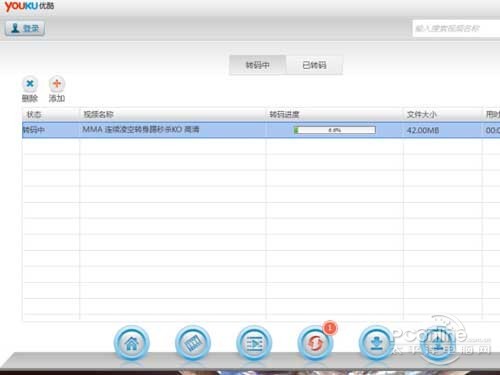Open the film strip video library icon
500x375 pixels.
[x=193, y=343]
